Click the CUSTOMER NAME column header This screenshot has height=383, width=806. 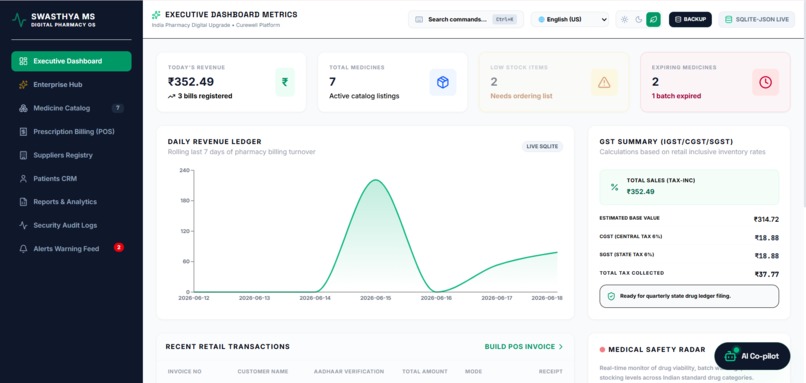(263, 372)
